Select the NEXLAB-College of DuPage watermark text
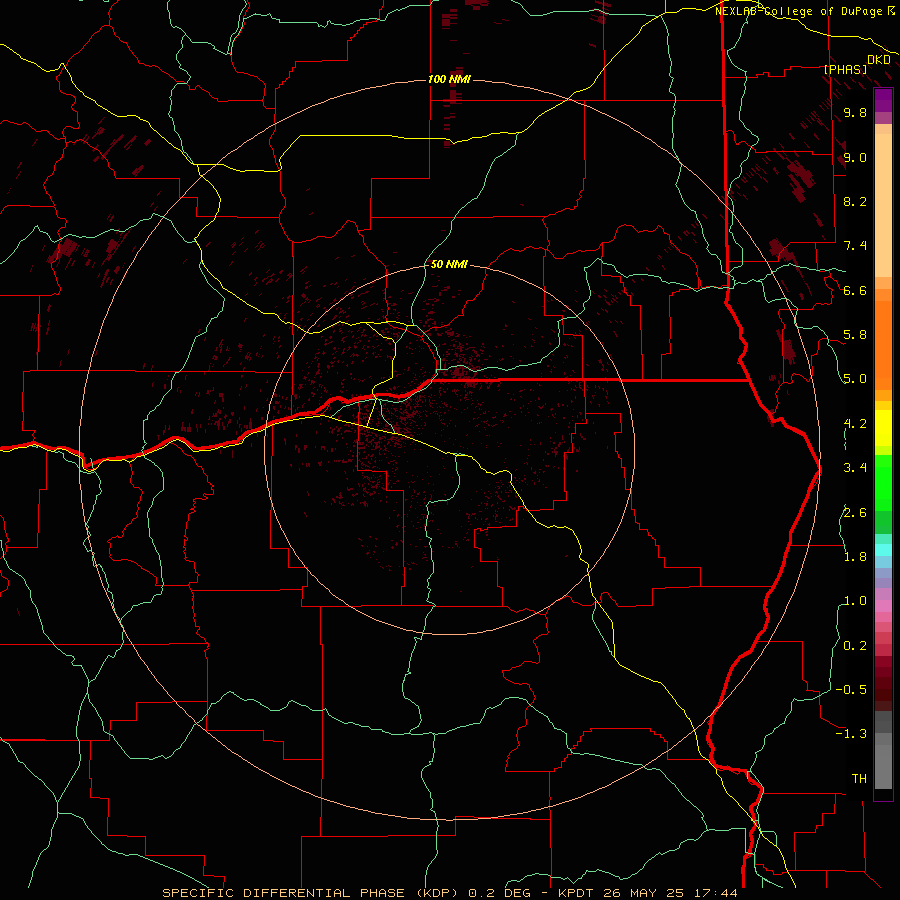Viewport: 900px width, 900px height. click(804, 11)
